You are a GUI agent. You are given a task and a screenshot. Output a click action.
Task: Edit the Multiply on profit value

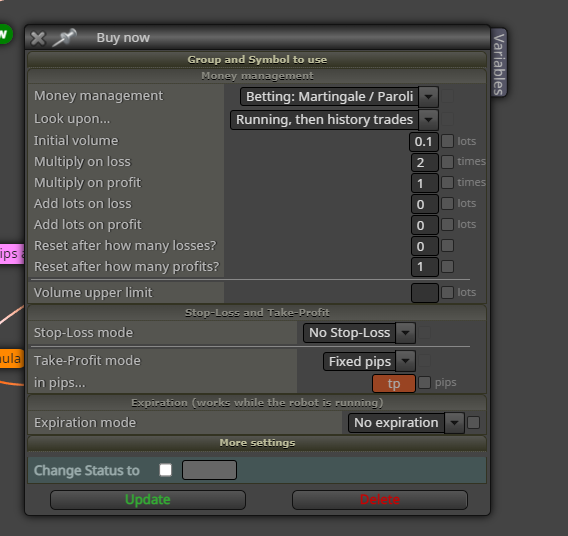(x=425, y=184)
